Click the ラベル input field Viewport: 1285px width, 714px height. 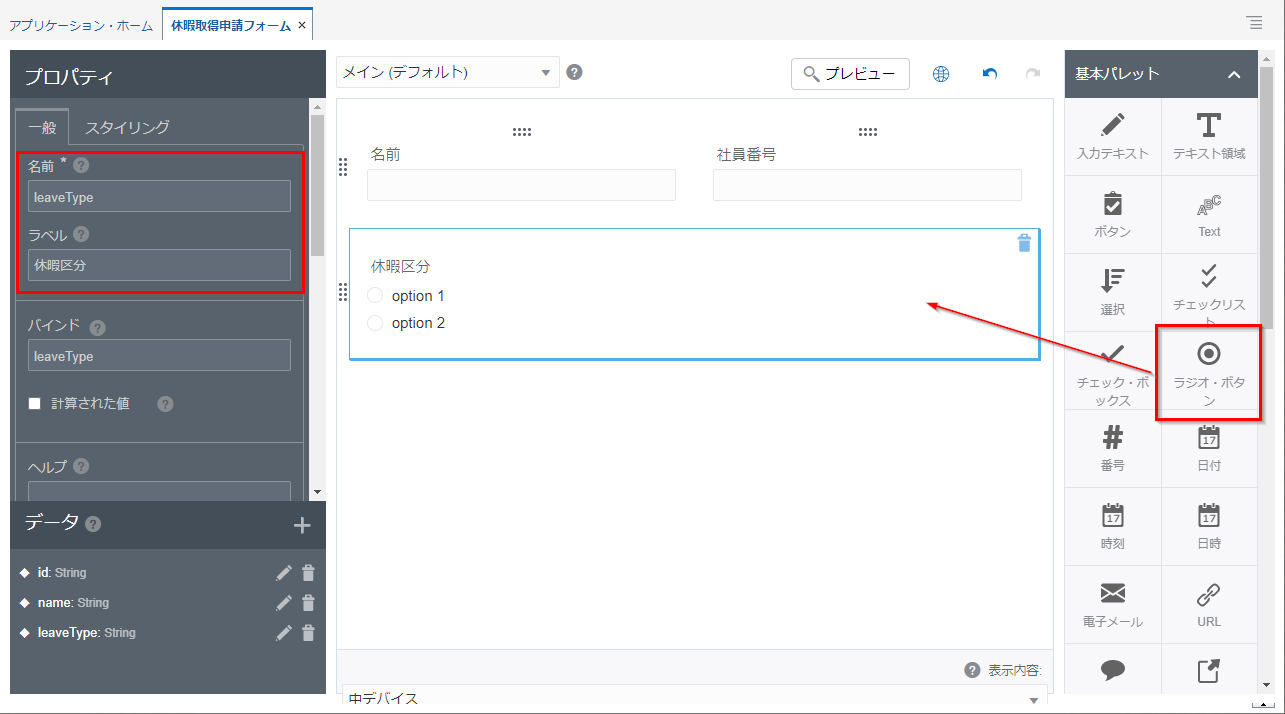click(x=159, y=265)
